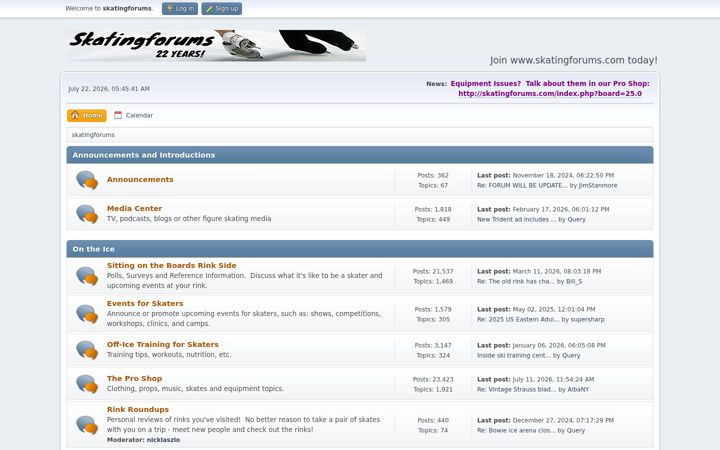Viewport: 720px width, 450px height.
Task: Open the Media Center board
Action: (x=134, y=208)
